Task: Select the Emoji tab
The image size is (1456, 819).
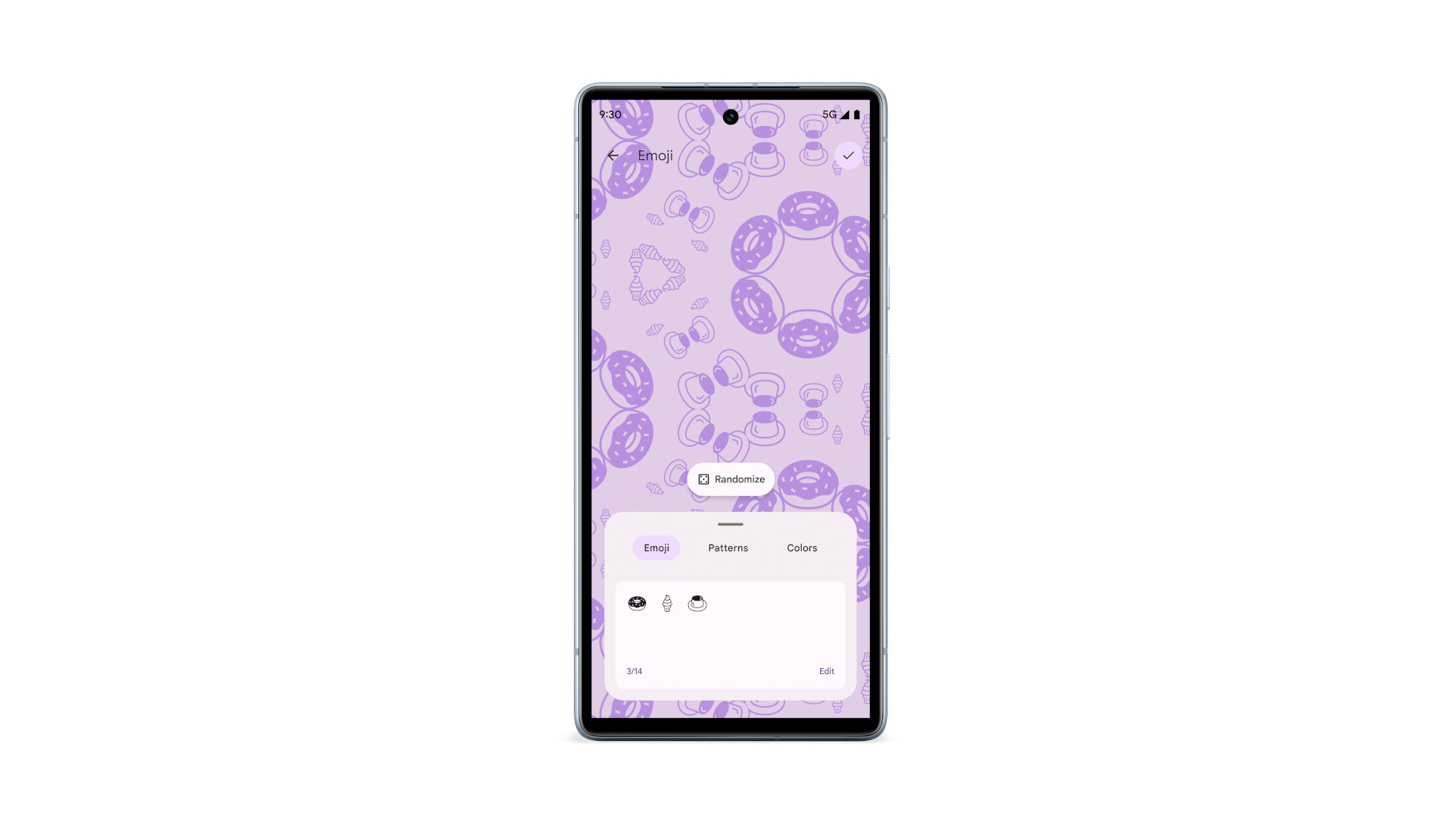Action: (x=656, y=548)
